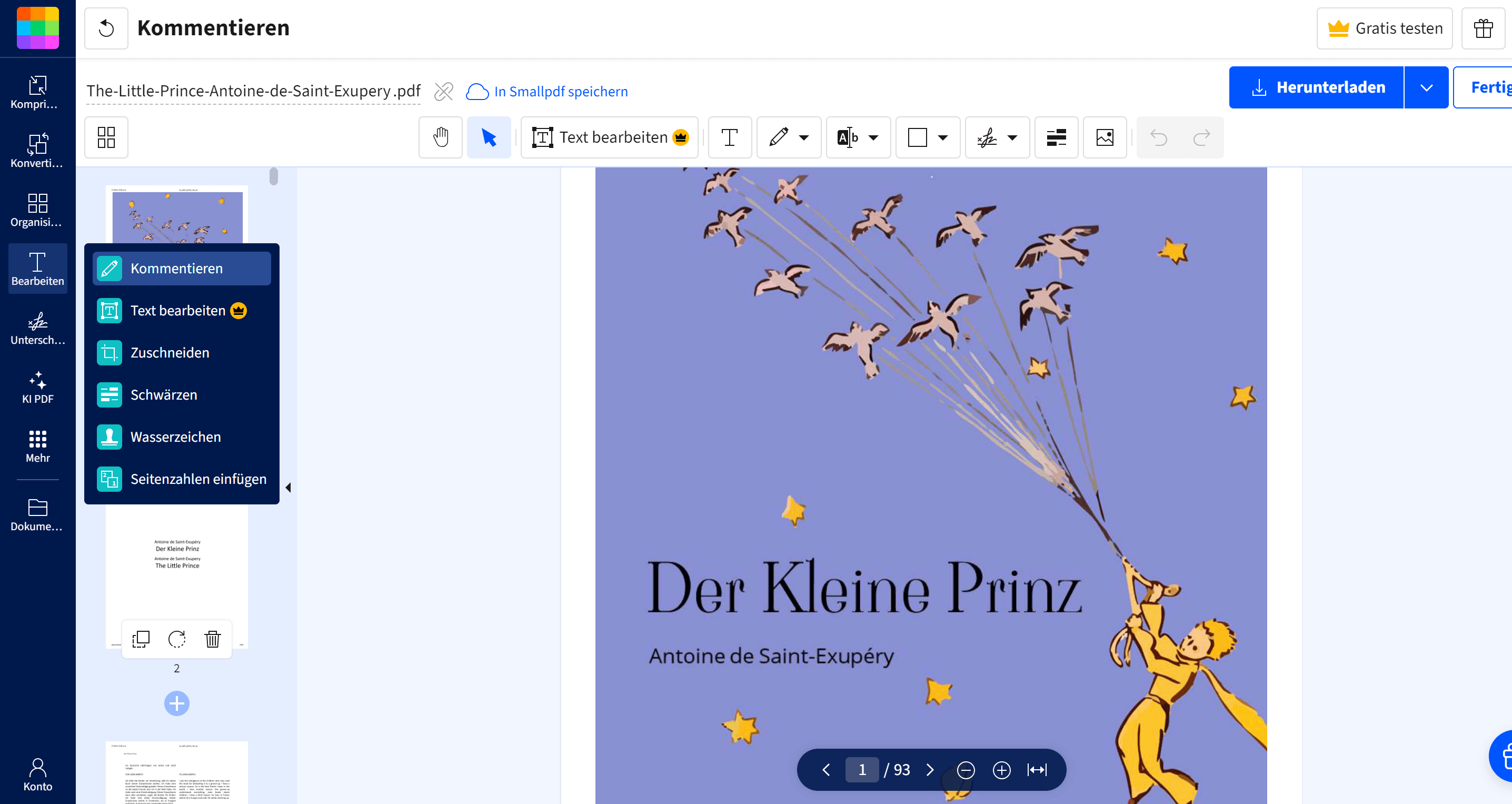Choose Wasserzeichen in the edit menu

pyautogui.click(x=175, y=436)
